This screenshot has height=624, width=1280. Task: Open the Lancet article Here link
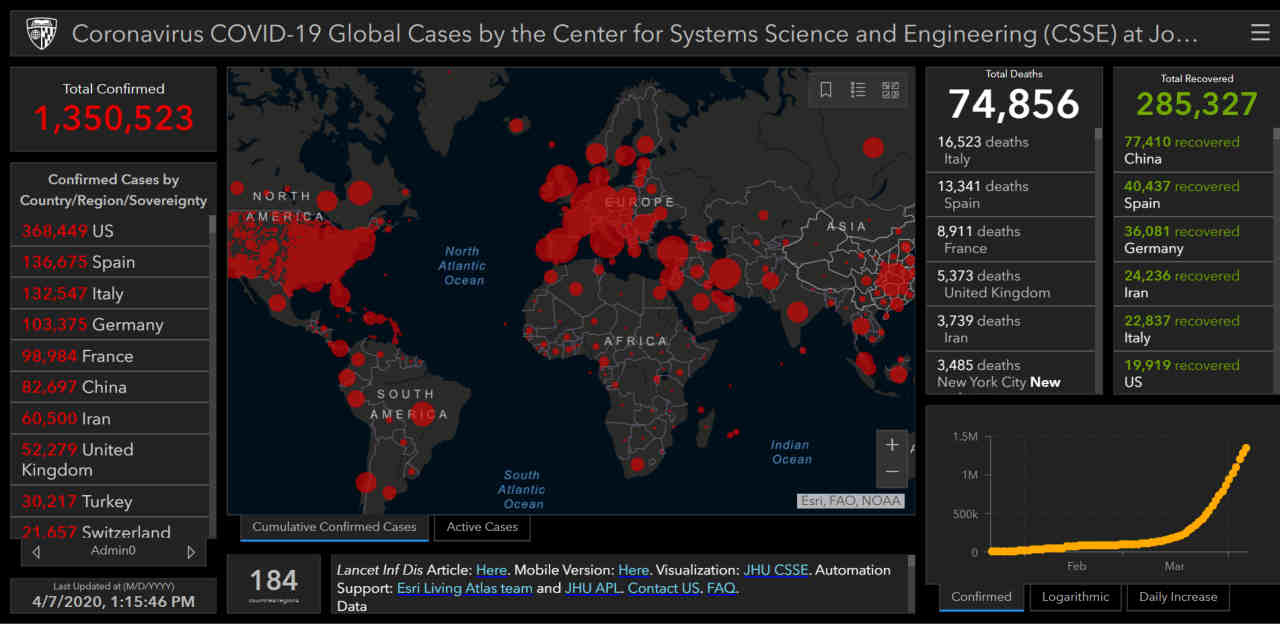[491, 570]
